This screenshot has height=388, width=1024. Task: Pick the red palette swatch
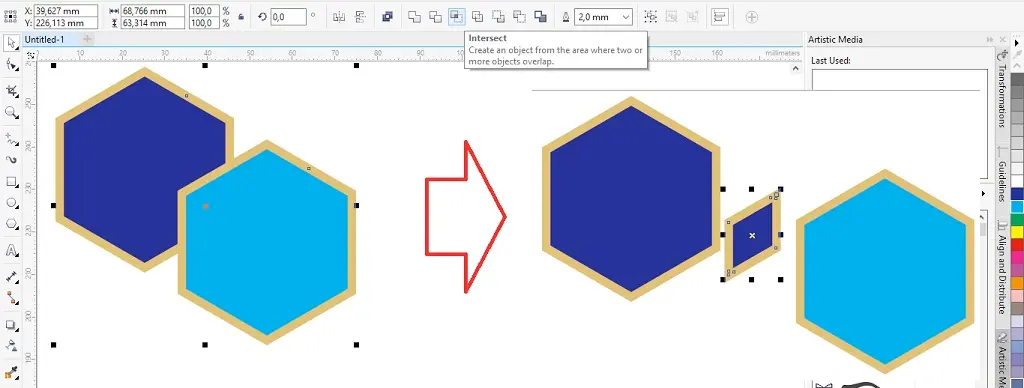click(1017, 244)
